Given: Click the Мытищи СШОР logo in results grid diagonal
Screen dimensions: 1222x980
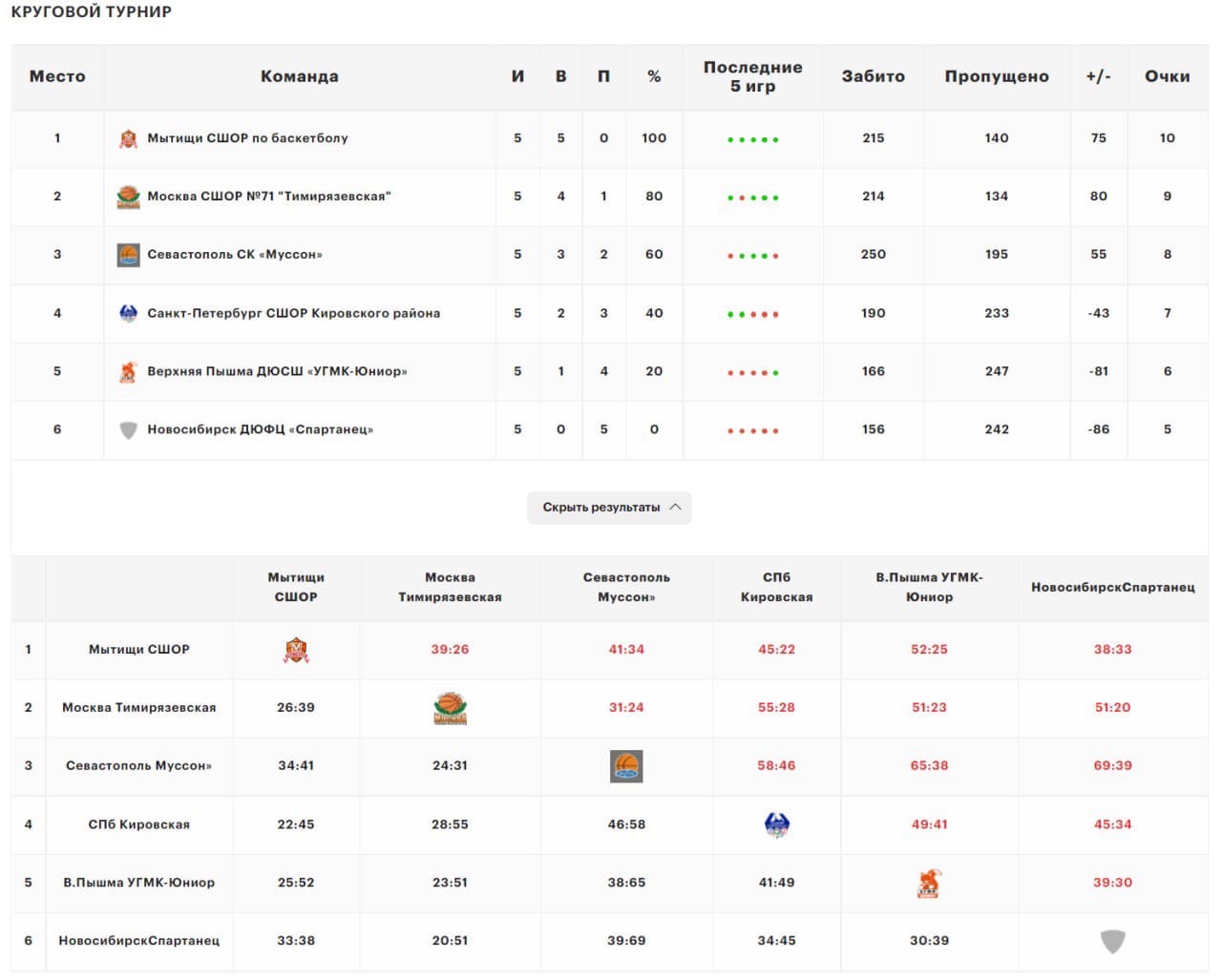Looking at the screenshot, I should 297,651.
